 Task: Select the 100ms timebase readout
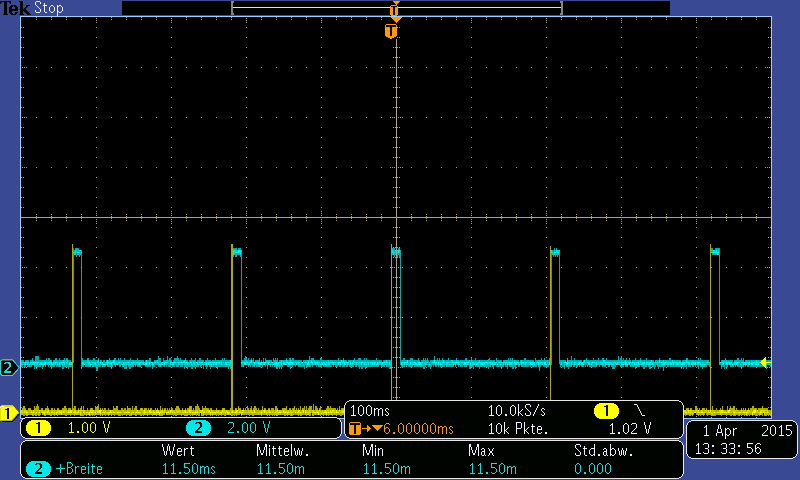click(371, 411)
